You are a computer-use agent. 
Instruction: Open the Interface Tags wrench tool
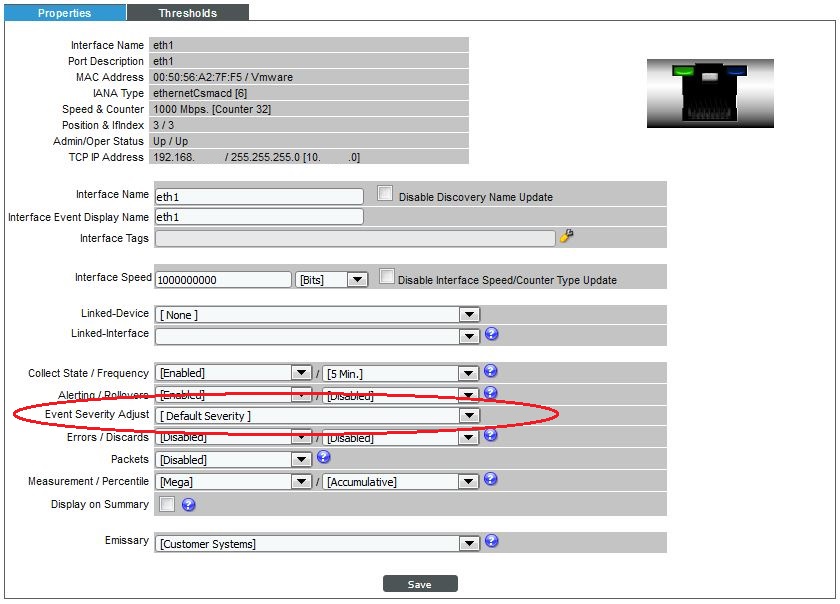(x=567, y=236)
